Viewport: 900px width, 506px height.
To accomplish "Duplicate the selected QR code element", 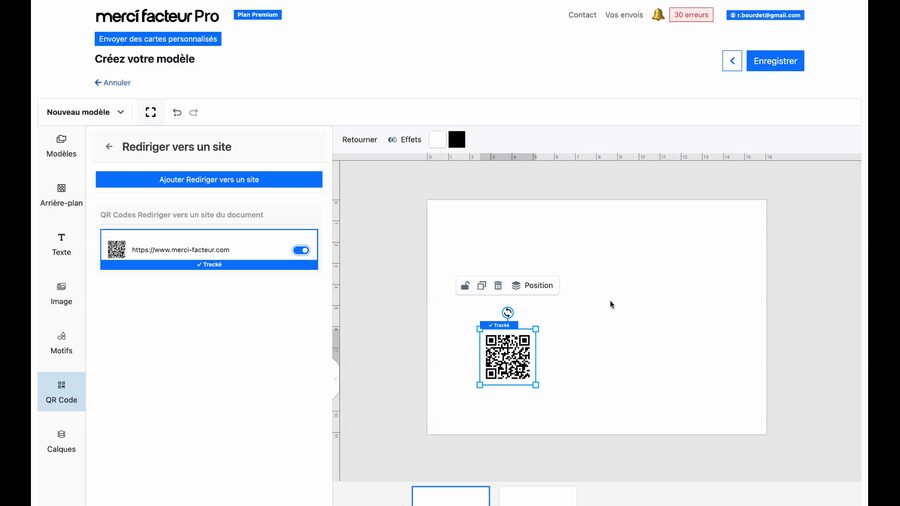I will pos(482,285).
